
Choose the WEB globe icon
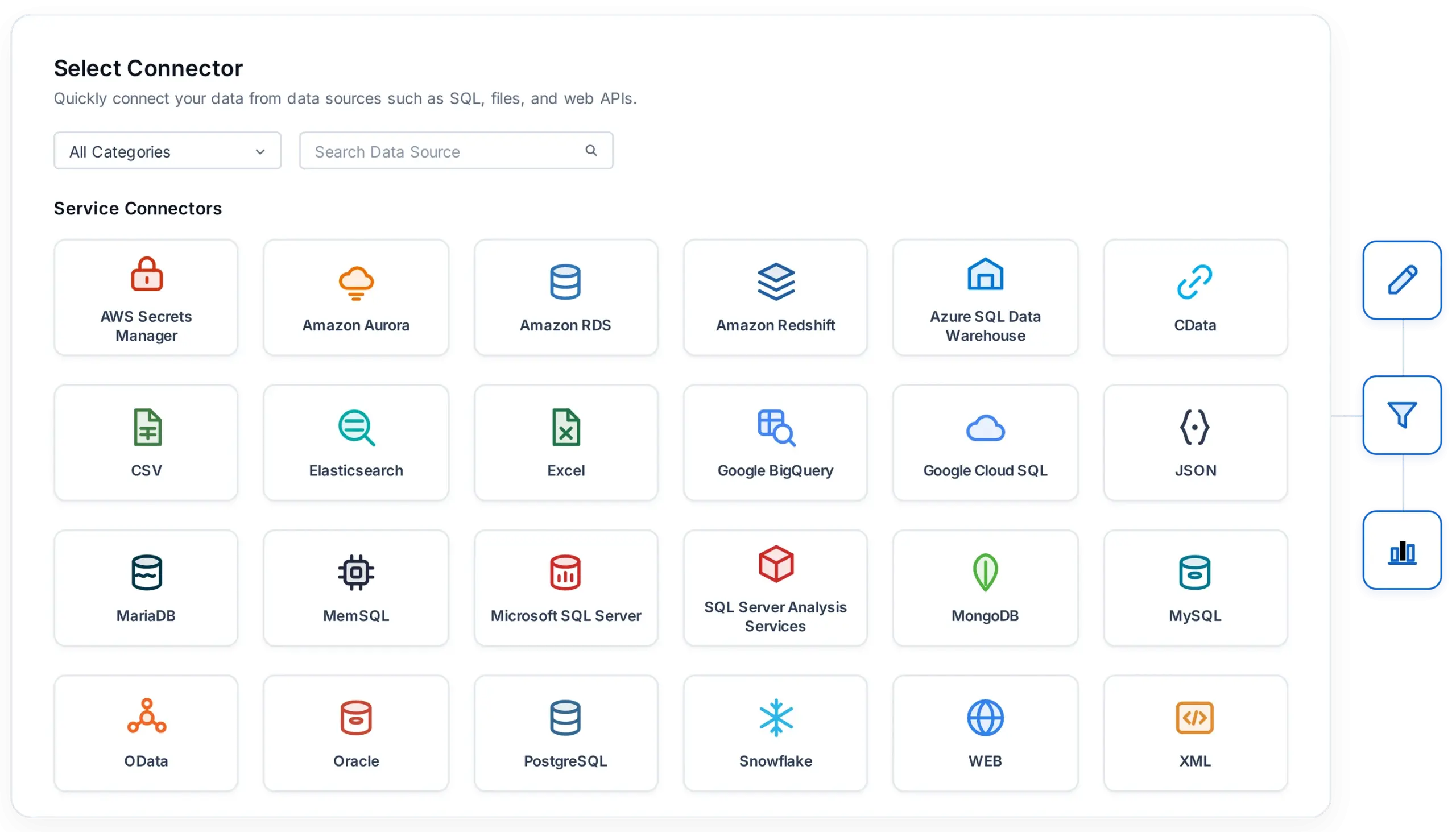(986, 718)
